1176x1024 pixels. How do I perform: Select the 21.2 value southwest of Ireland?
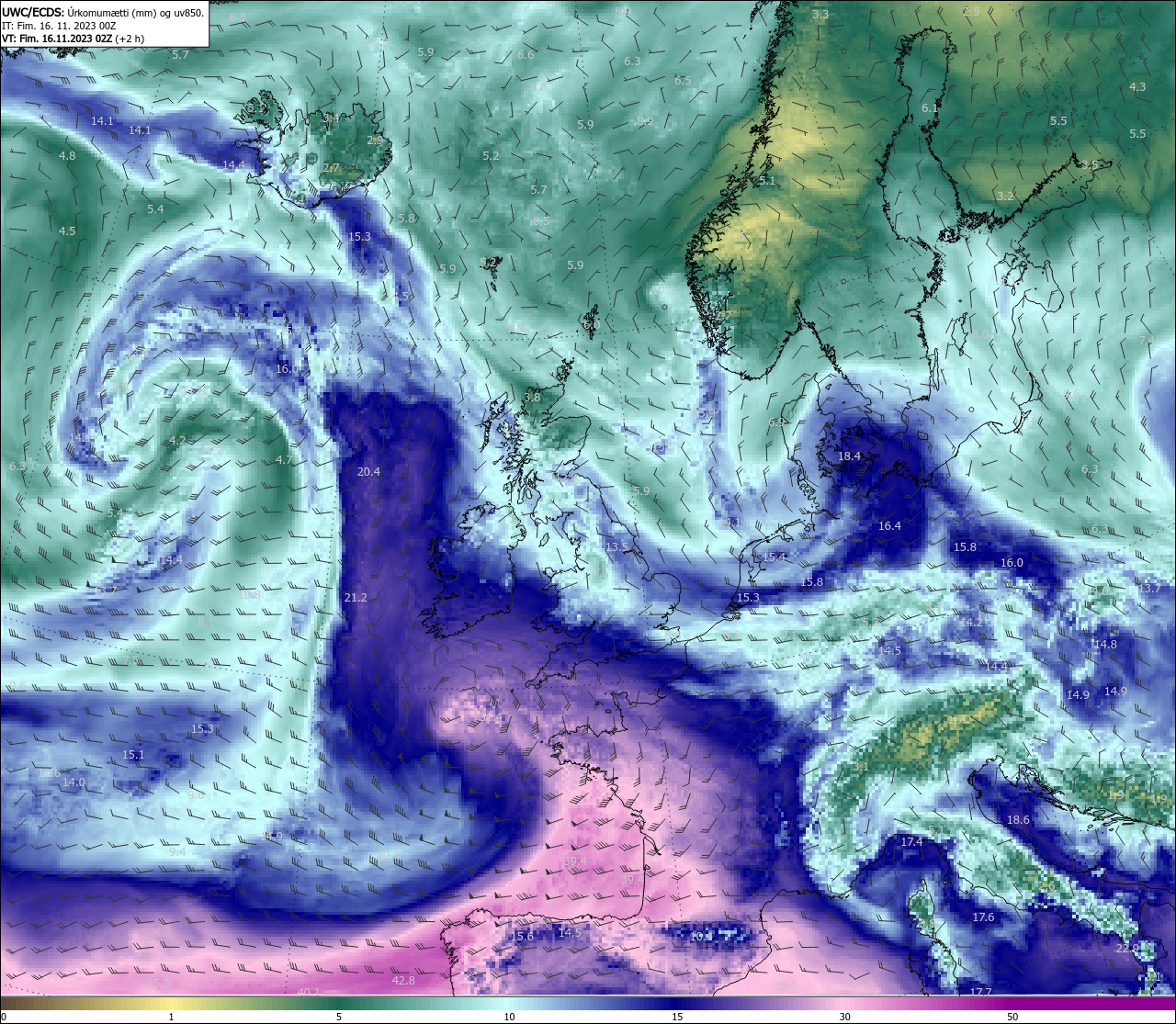[x=356, y=598]
